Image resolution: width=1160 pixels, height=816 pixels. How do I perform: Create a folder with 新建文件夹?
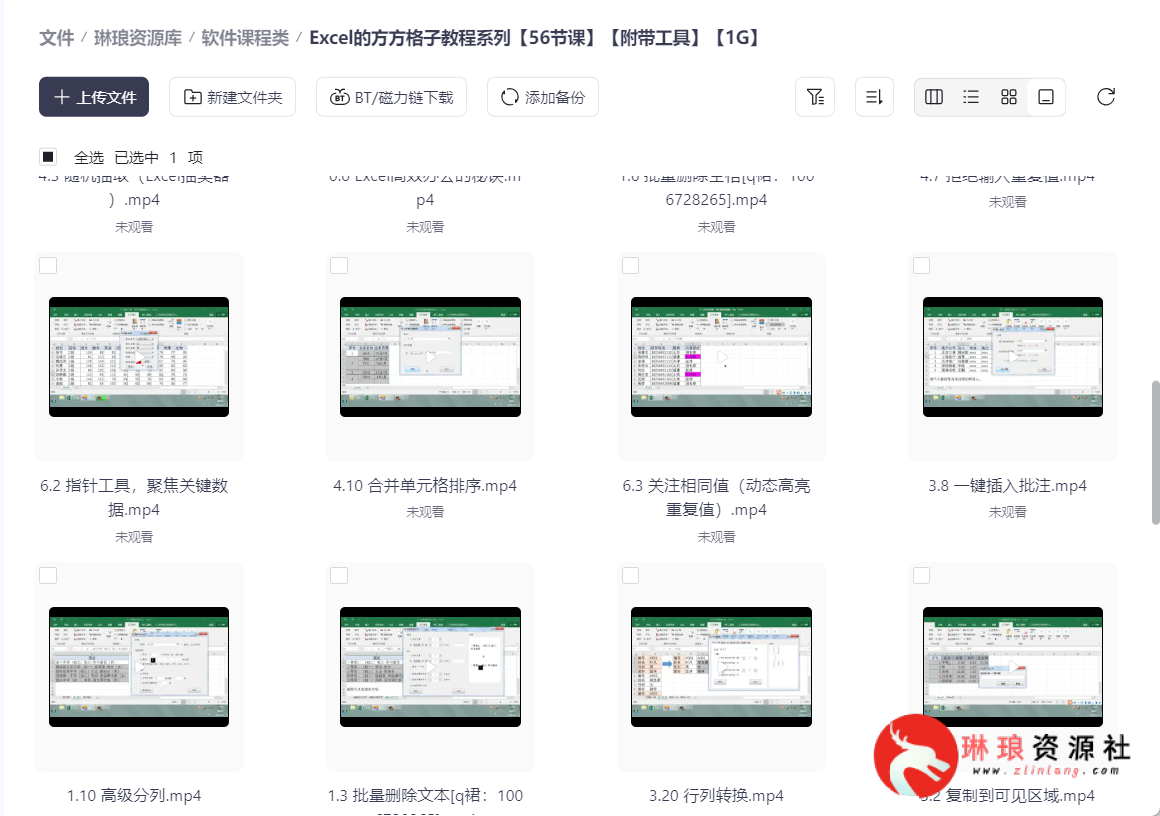pos(232,97)
